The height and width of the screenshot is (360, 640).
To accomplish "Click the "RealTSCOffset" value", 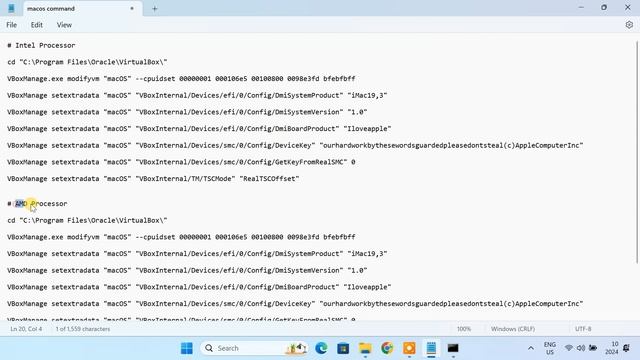I will [269, 179].
